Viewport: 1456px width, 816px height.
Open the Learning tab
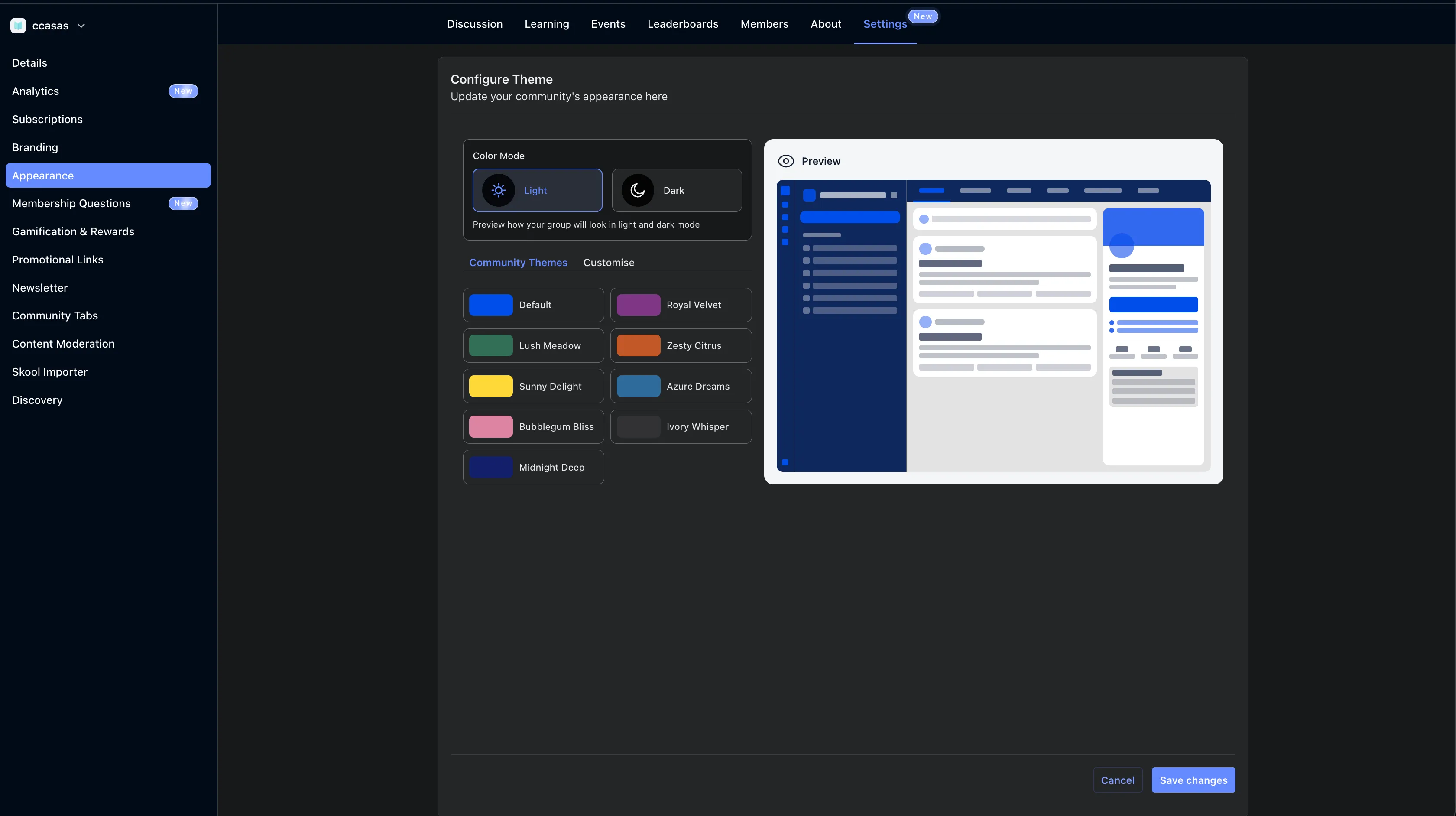coord(547,24)
